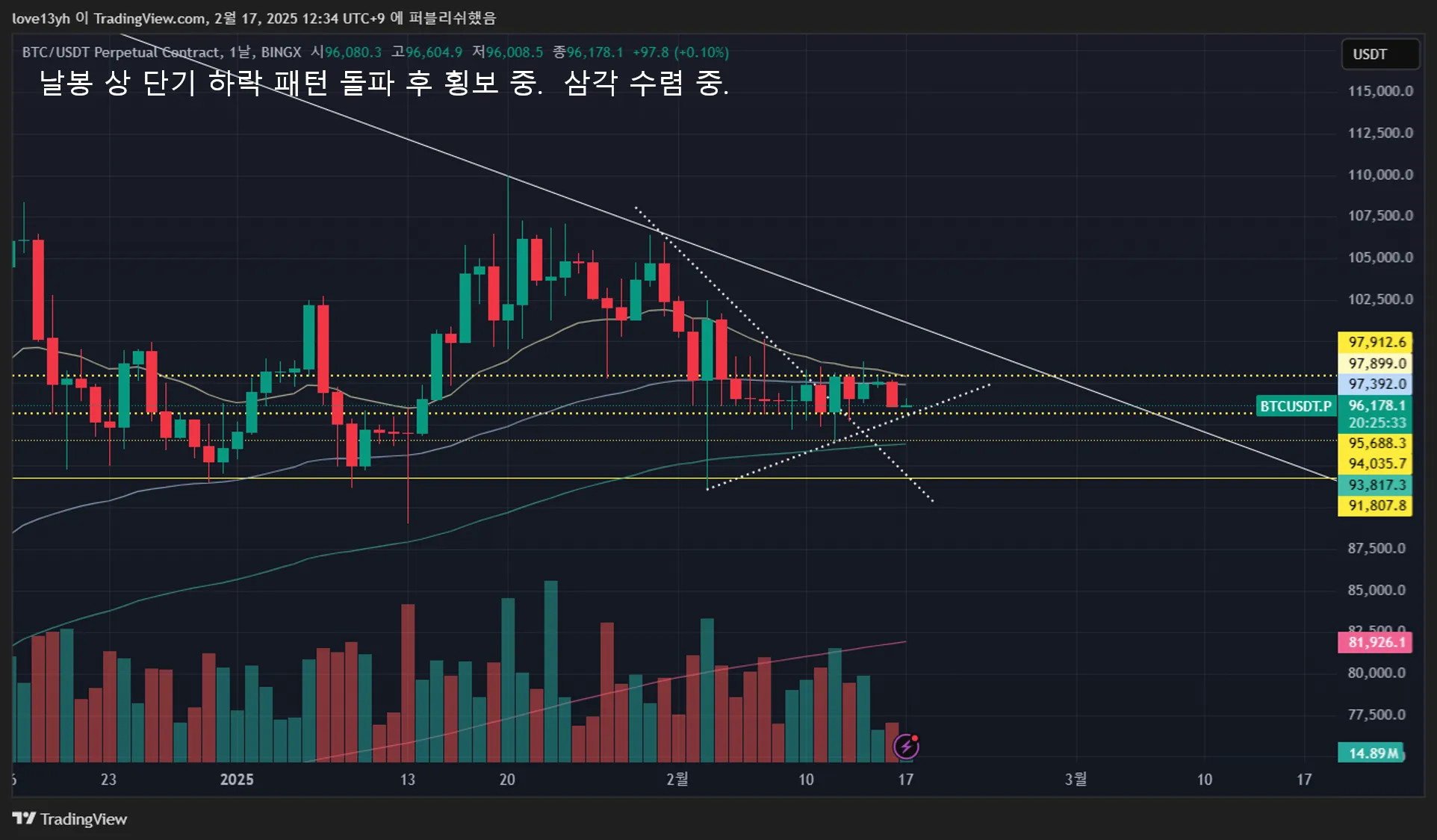This screenshot has width=1437, height=840.
Task: Click the BTCUSDT.P symbol label
Action: point(1296,406)
